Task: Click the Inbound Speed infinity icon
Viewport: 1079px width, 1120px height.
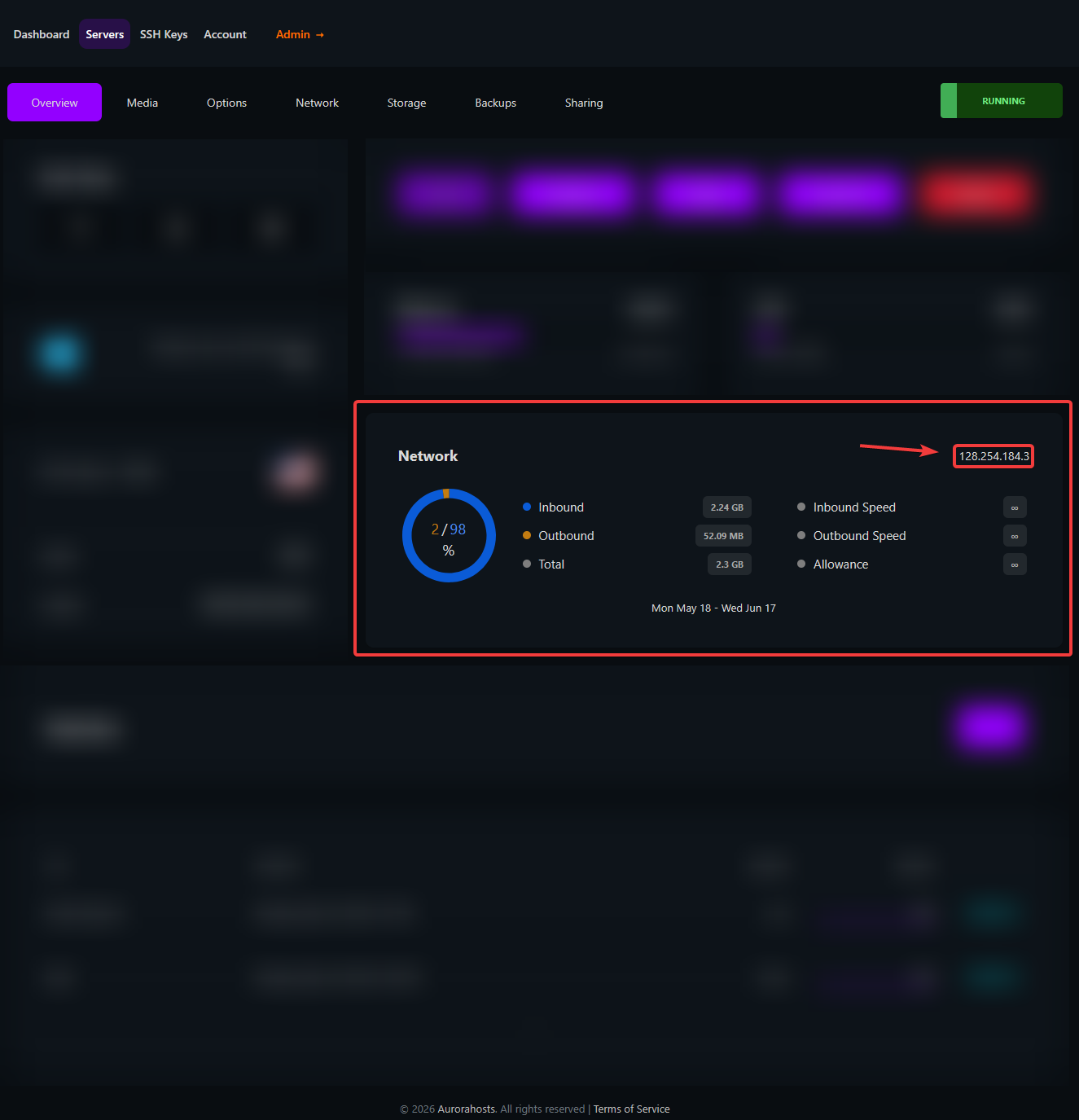Action: [x=1015, y=507]
